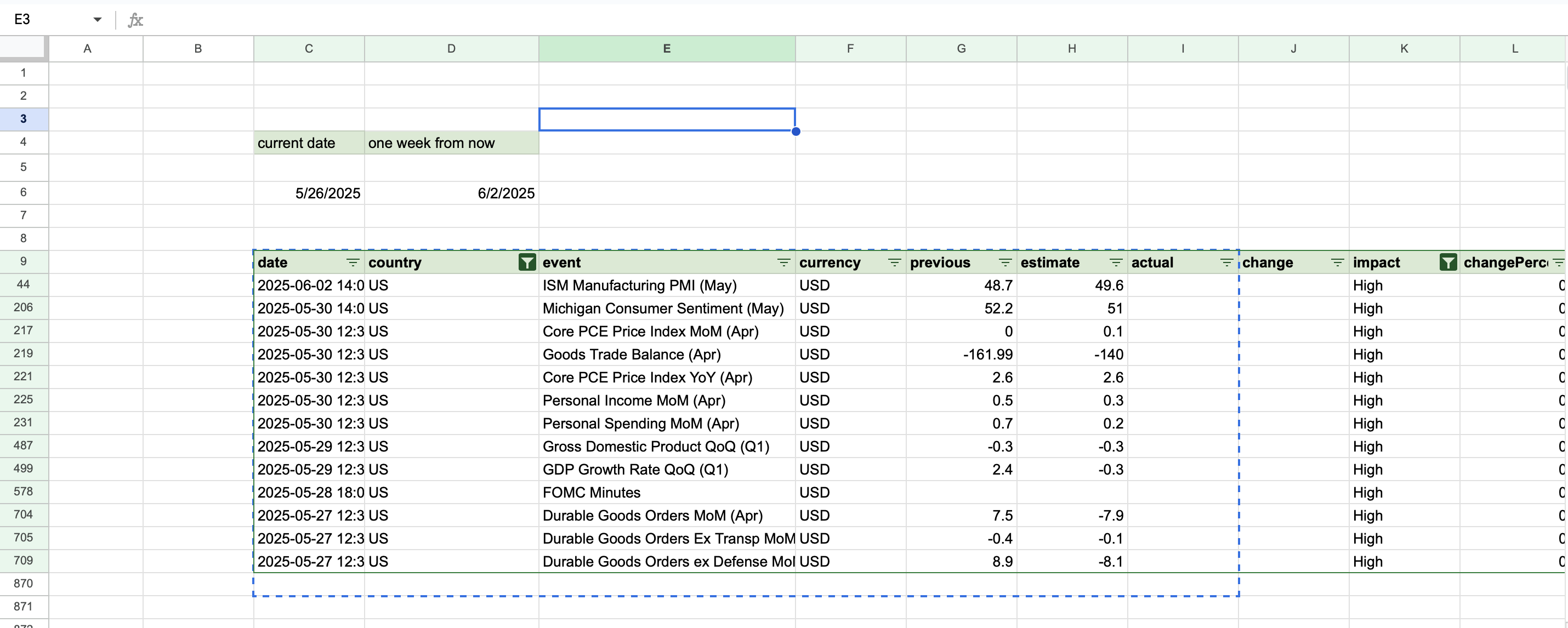1568x628 pixels.
Task: Select column L header
Action: 1513,49
